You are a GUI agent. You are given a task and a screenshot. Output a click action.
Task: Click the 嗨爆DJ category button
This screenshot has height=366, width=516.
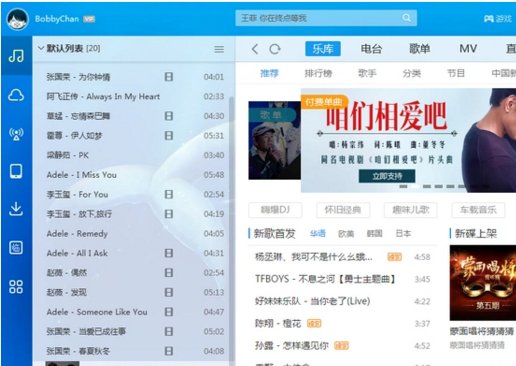coord(275,210)
